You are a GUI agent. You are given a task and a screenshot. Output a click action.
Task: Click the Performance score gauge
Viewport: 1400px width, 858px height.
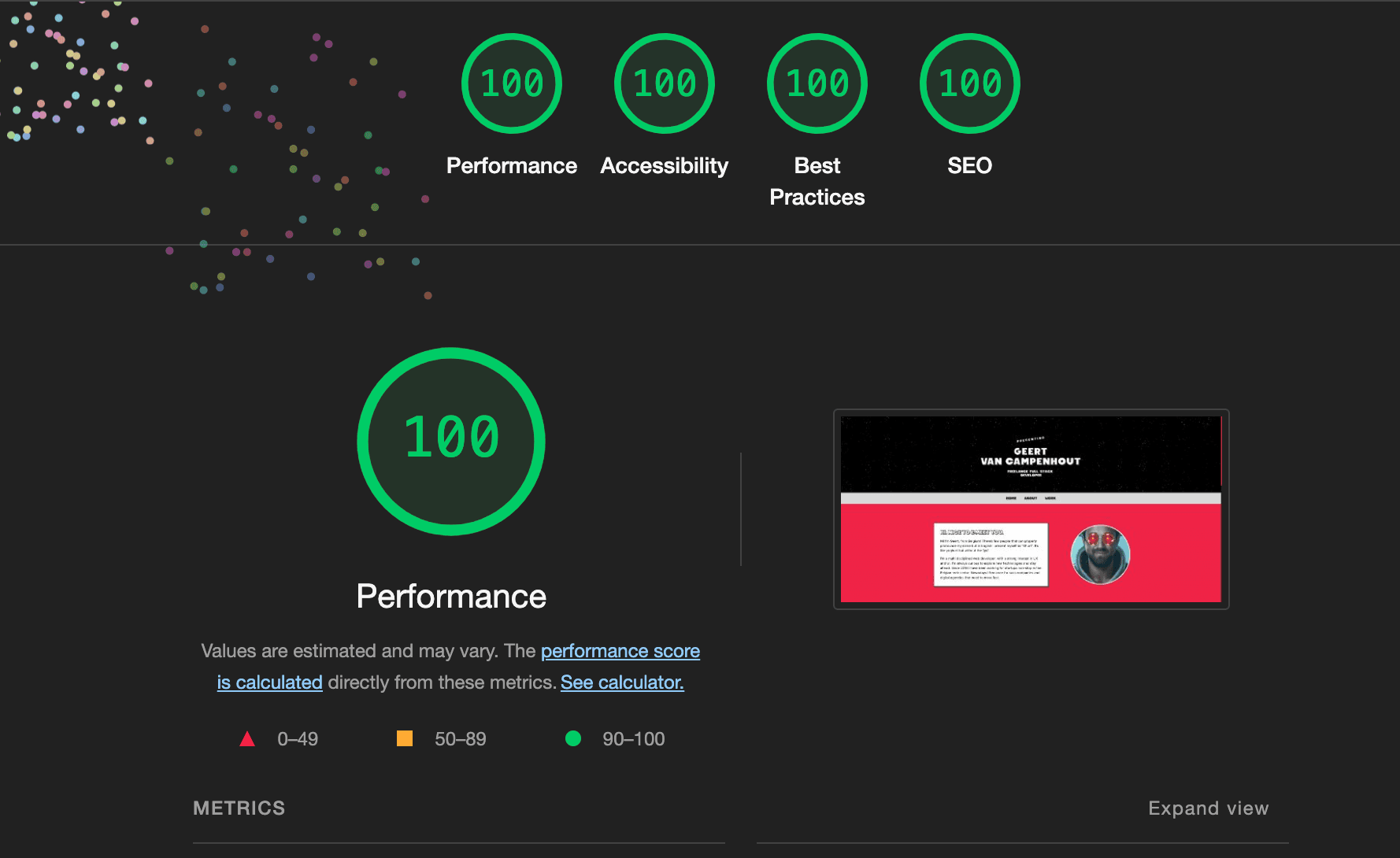(511, 83)
